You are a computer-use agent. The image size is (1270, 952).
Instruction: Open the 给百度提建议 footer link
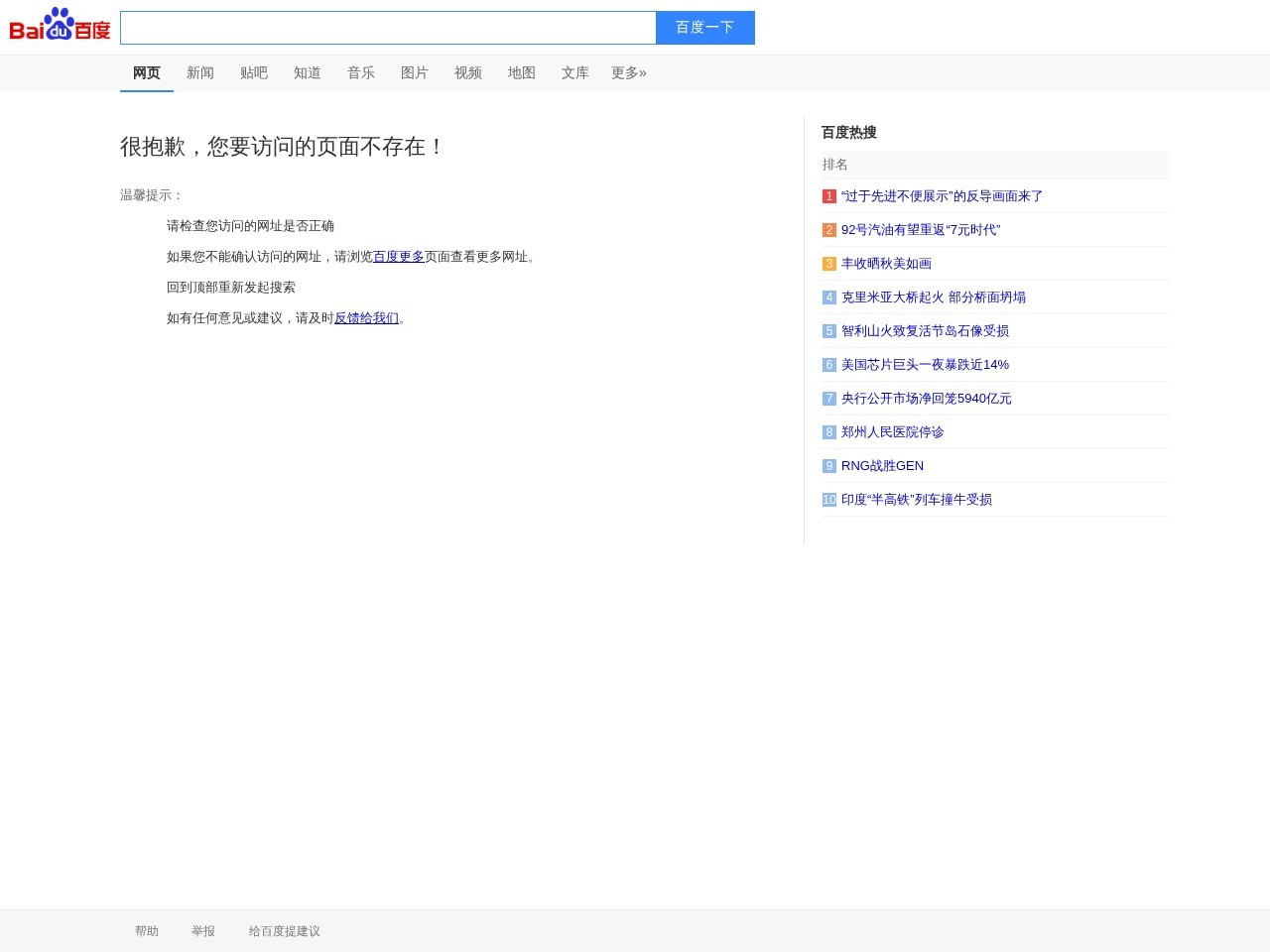pyautogui.click(x=285, y=931)
